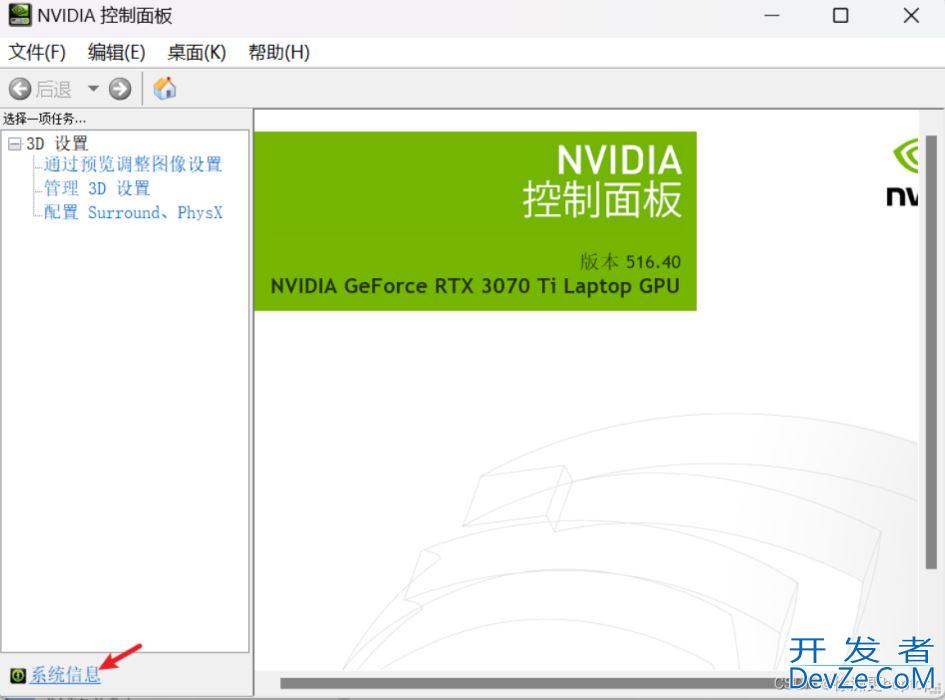Click the forward arrow button
Image resolution: width=945 pixels, height=700 pixels.
point(120,89)
